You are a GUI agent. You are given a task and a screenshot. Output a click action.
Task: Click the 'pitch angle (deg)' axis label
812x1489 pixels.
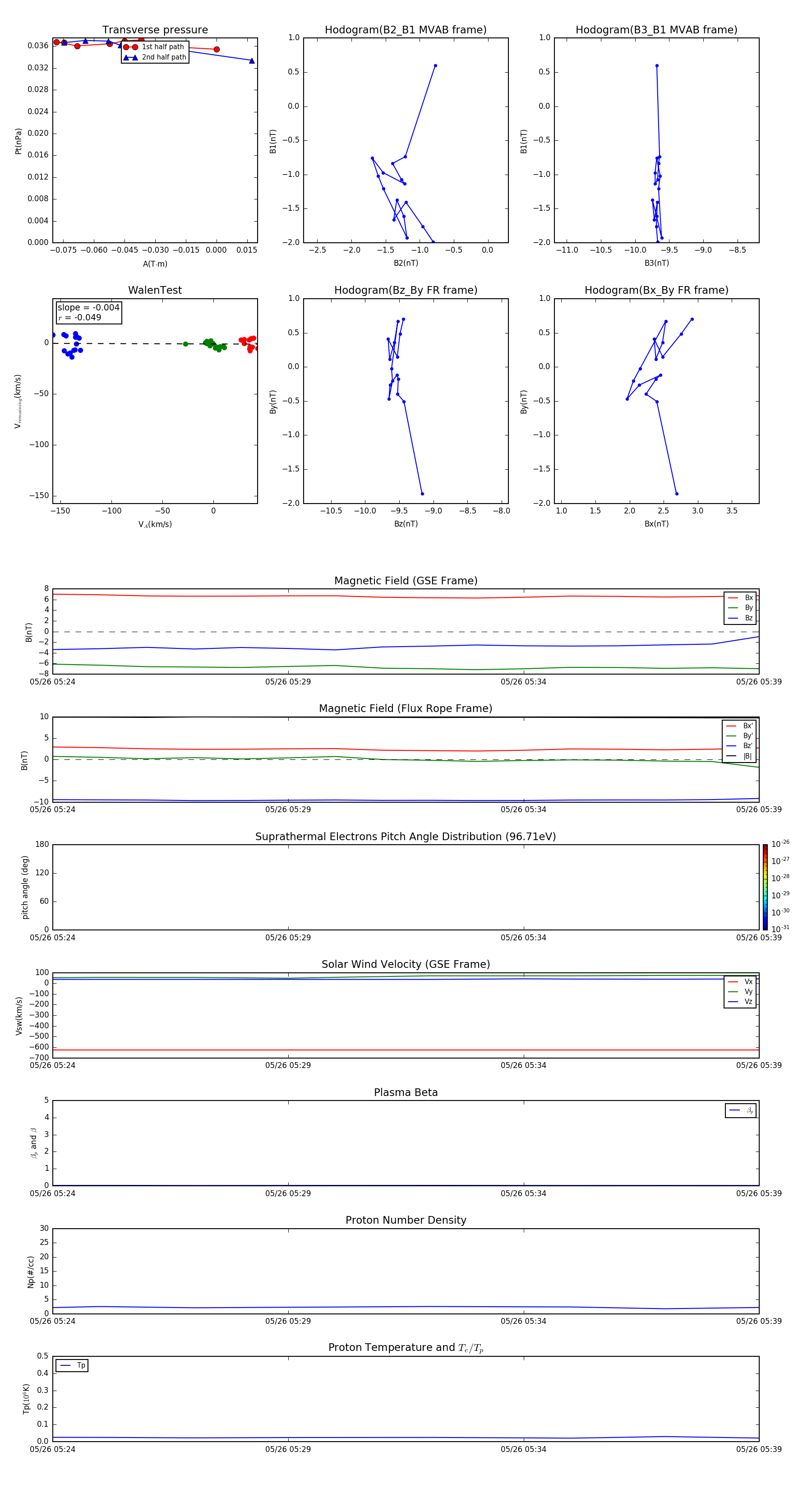click(25, 887)
